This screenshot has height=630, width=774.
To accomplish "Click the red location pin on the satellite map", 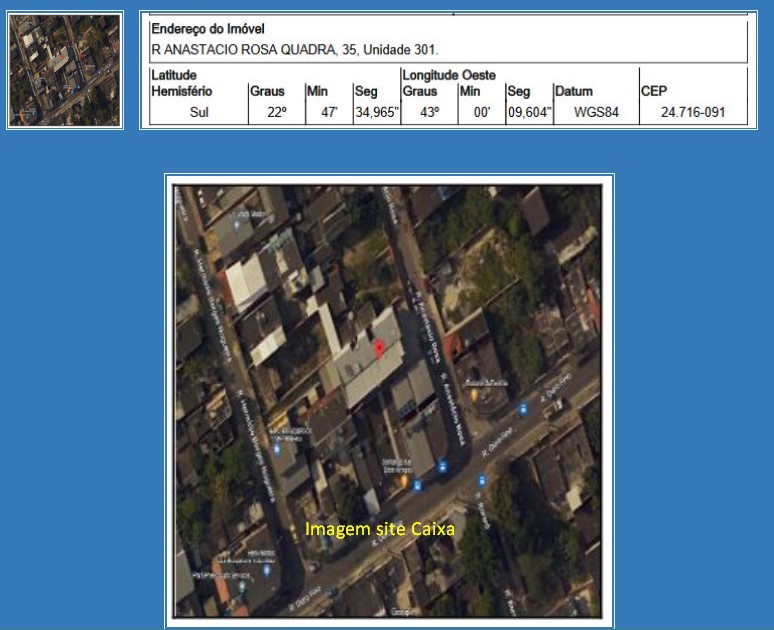I will coord(379,350).
